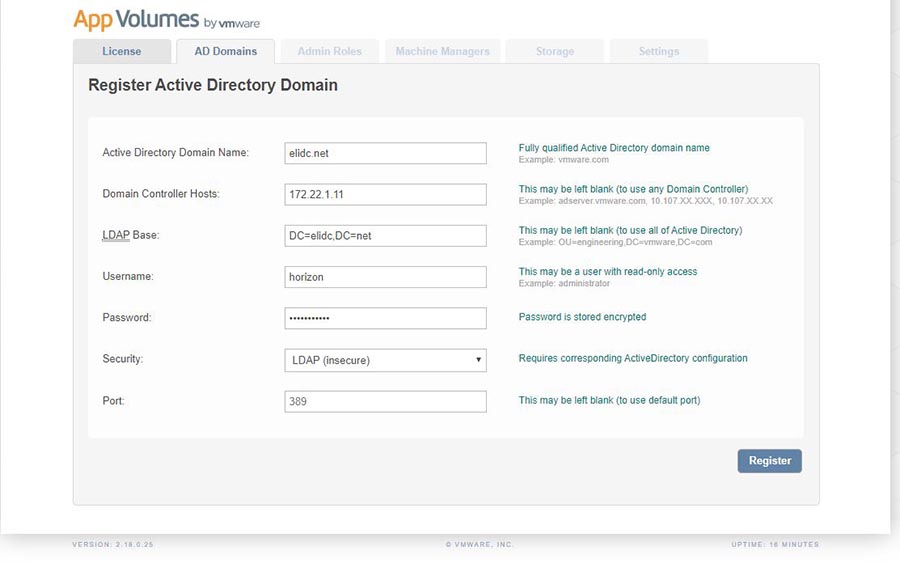The image size is (900, 563).
Task: Click the underlined LDAP abbreviation label
Action: (x=116, y=235)
